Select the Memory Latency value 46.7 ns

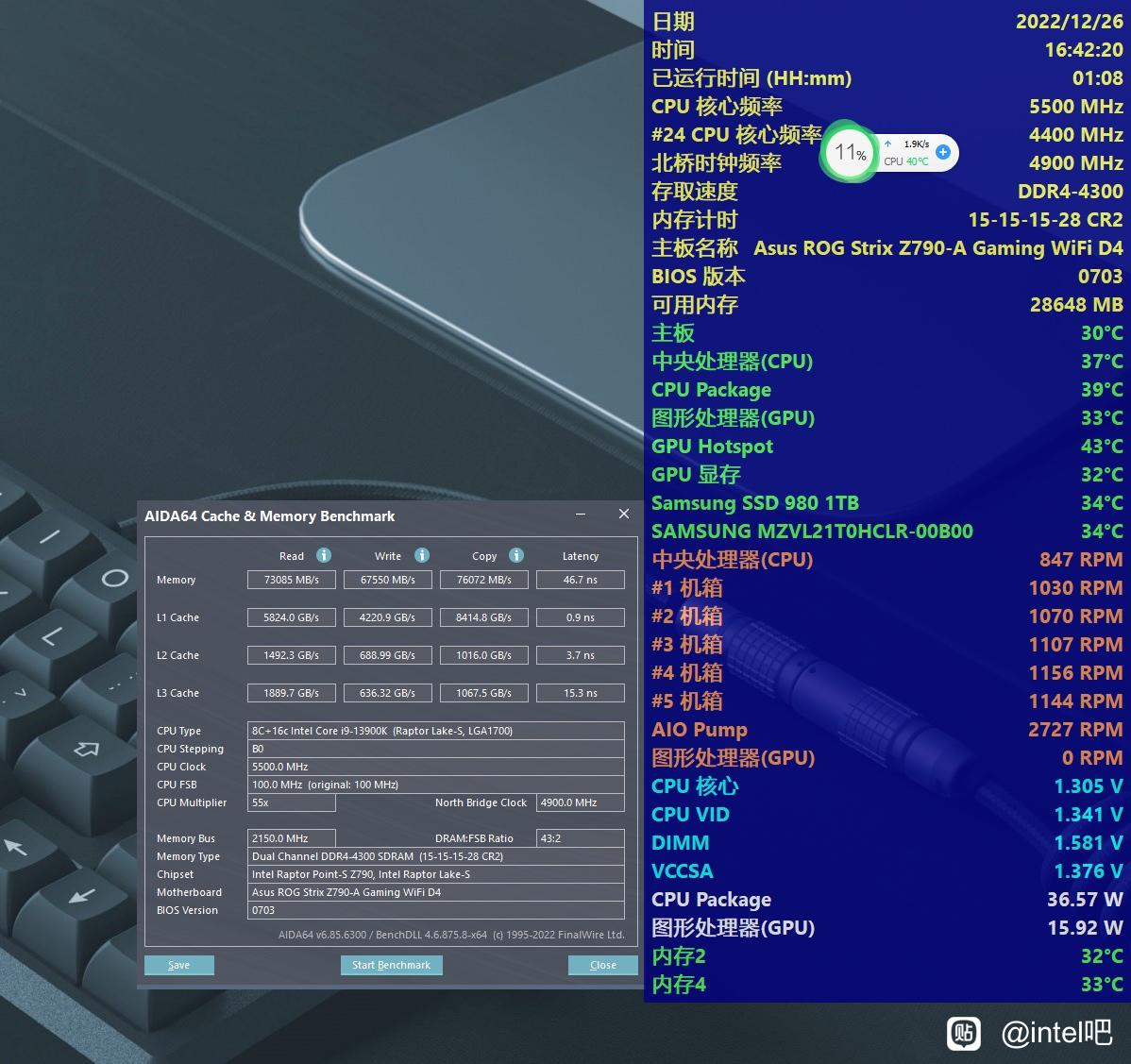pyautogui.click(x=581, y=580)
